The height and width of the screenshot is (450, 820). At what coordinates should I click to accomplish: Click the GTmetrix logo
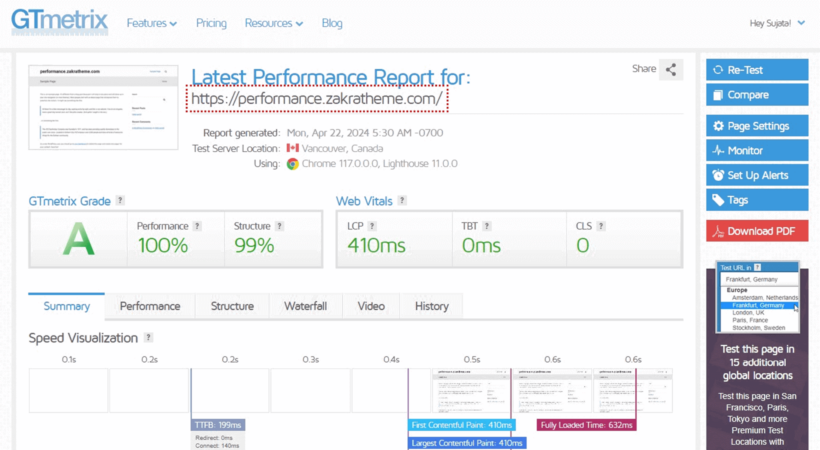click(x=60, y=22)
